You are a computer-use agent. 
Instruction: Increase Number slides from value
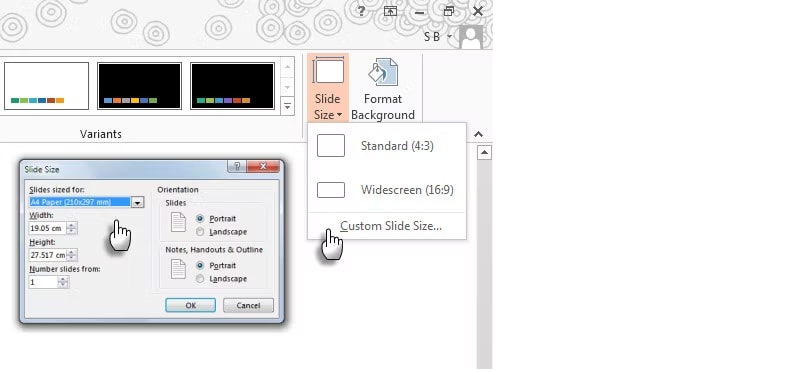point(63,279)
